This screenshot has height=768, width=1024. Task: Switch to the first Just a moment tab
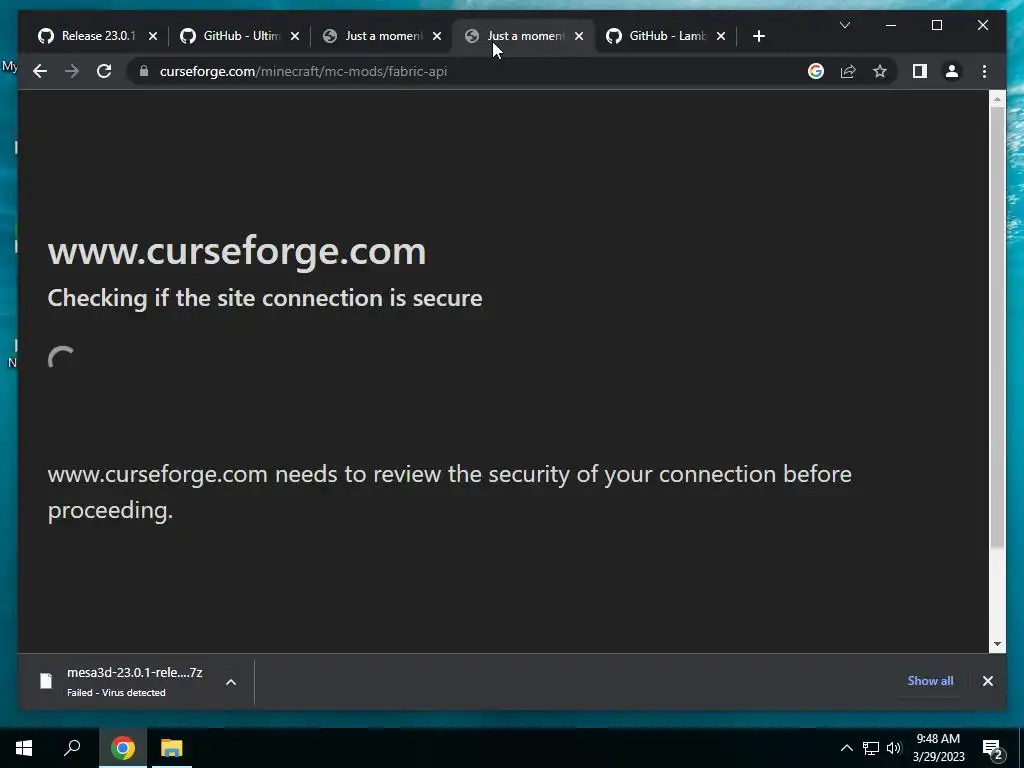(382, 36)
